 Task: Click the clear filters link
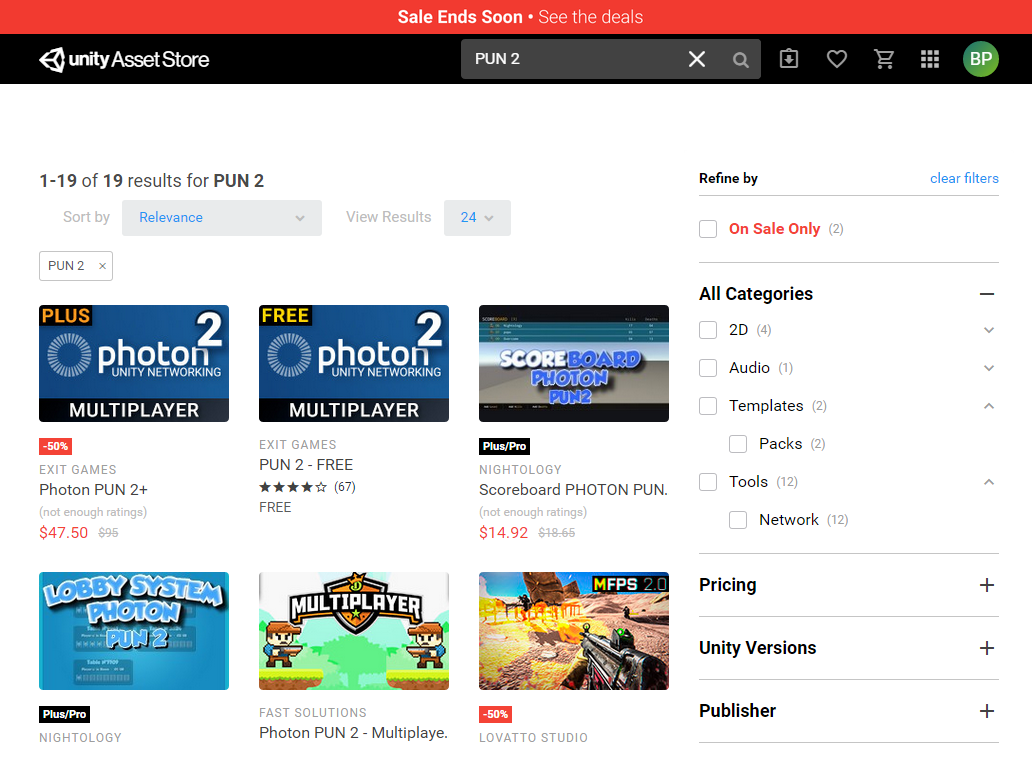click(963, 178)
